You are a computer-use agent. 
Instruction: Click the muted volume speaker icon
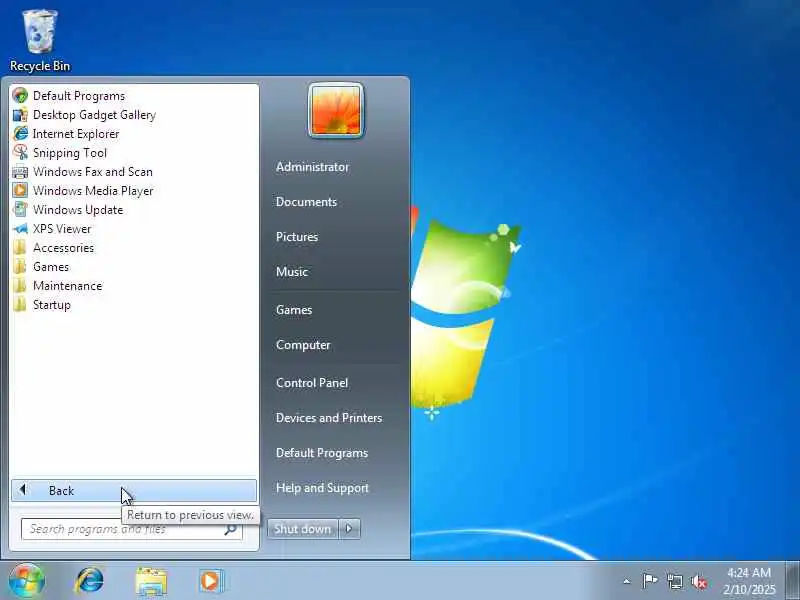point(698,581)
